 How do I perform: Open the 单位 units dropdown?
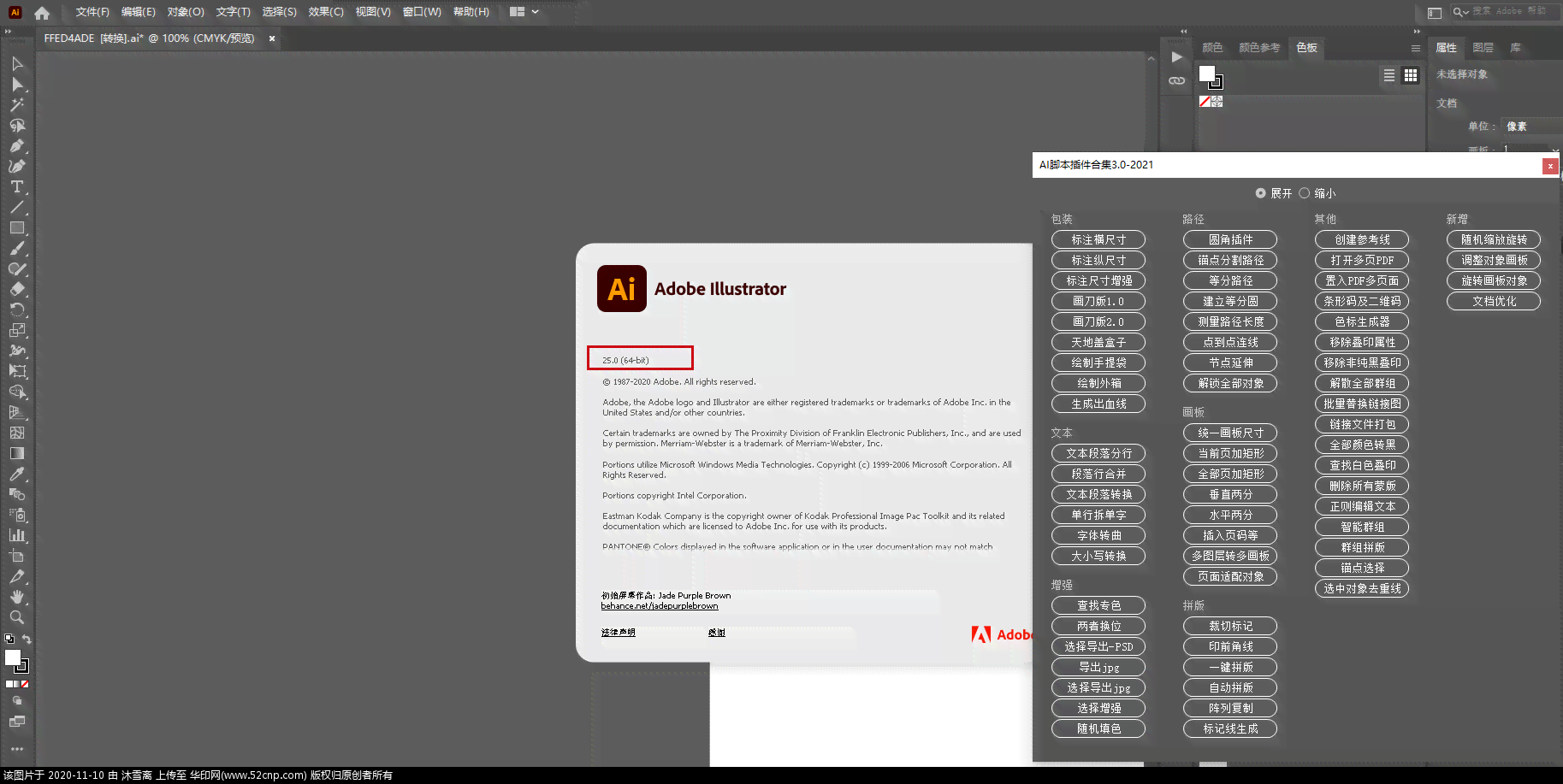pyautogui.click(x=1531, y=127)
